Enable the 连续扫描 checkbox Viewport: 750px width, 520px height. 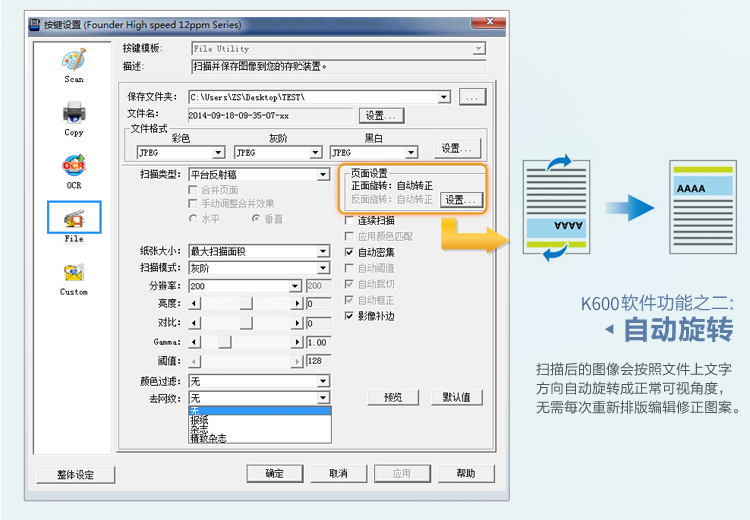click(x=349, y=220)
